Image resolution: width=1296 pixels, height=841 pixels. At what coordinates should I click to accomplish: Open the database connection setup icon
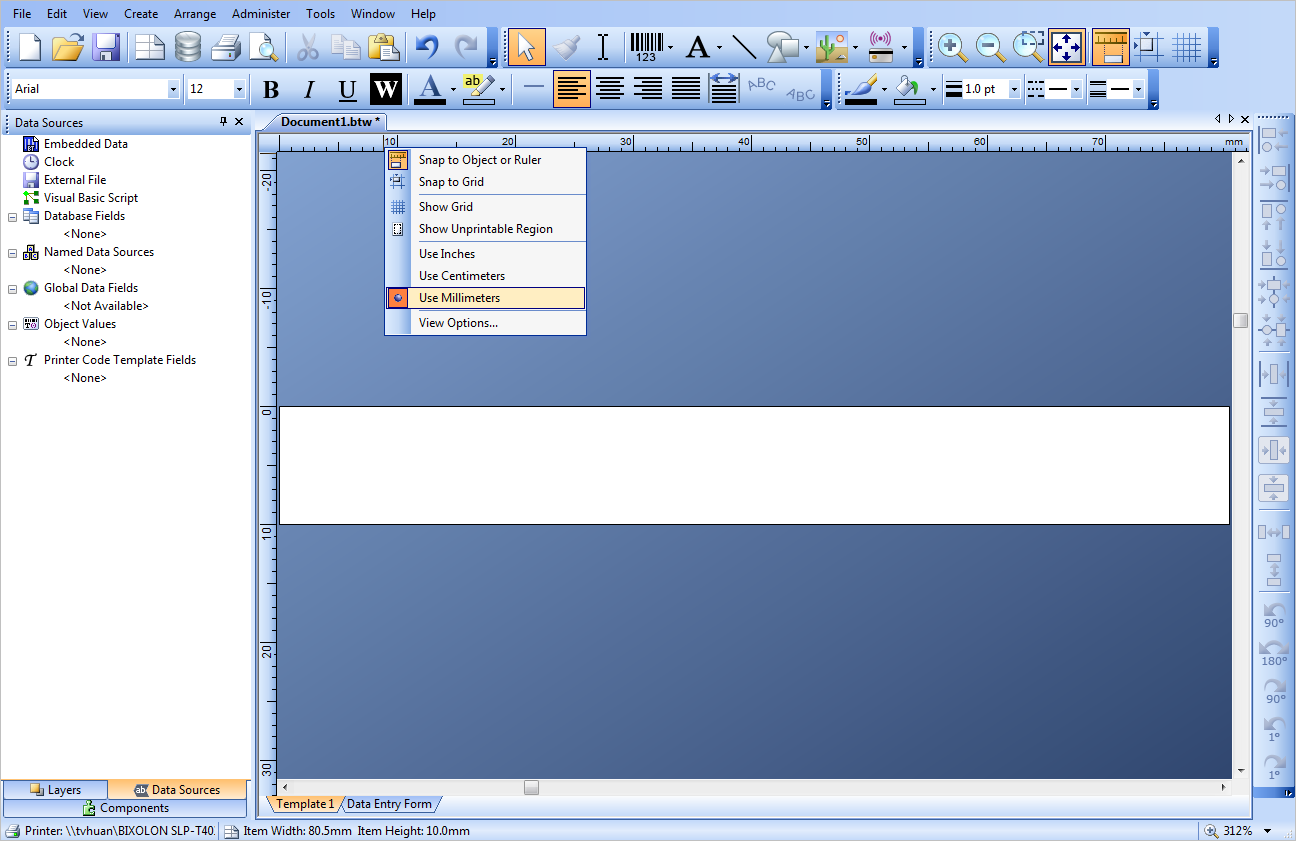[188, 47]
